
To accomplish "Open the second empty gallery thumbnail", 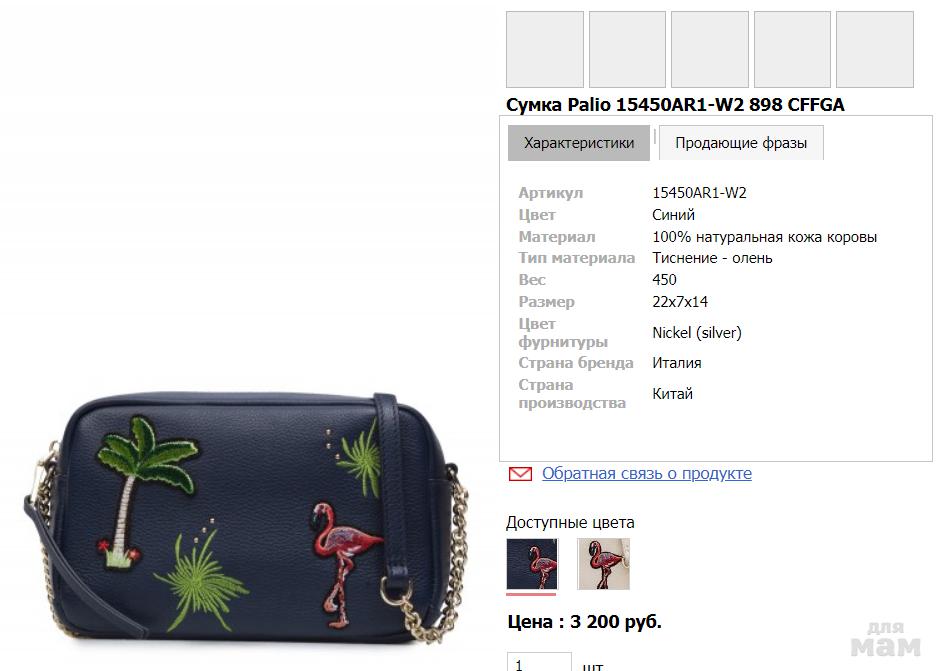I will (627, 50).
